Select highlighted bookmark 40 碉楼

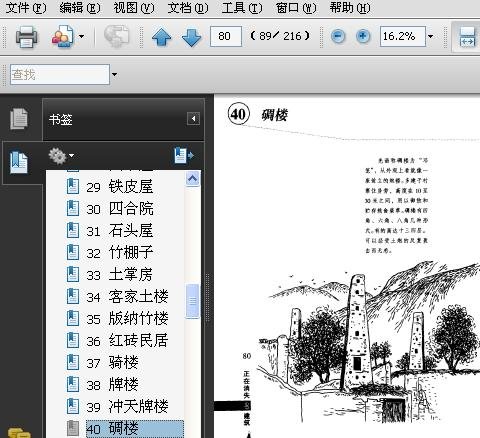(x=135, y=429)
